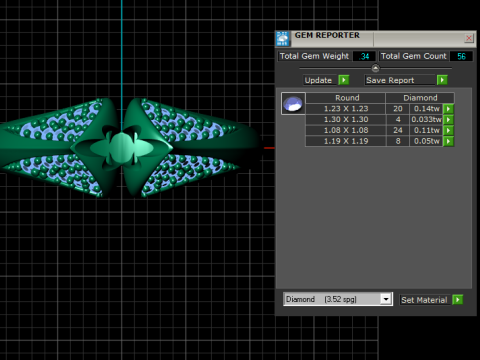Click green arrow on the 1.08 X 1.08 row

(449, 130)
